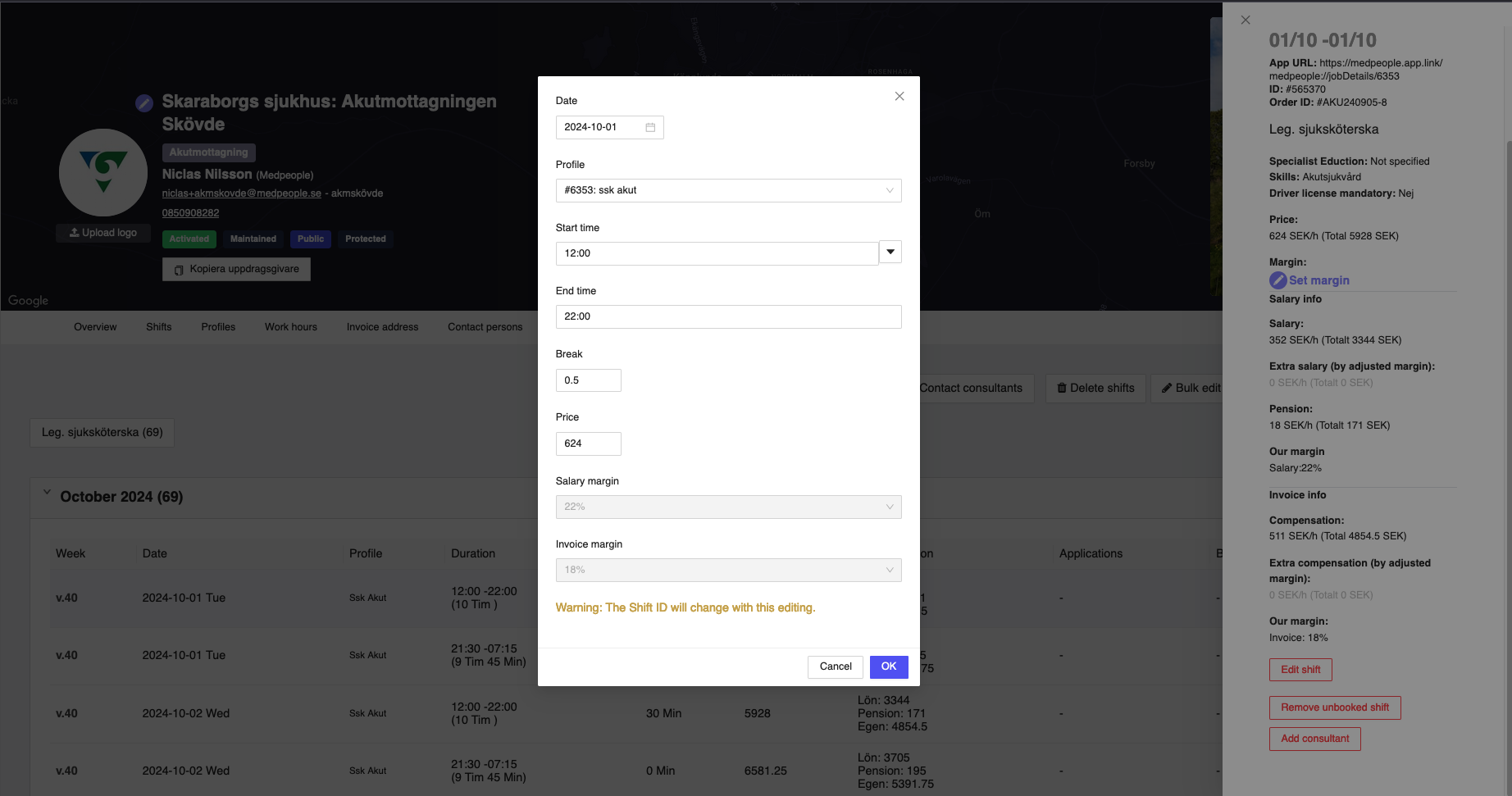Click the Upload logo button

coord(103,233)
